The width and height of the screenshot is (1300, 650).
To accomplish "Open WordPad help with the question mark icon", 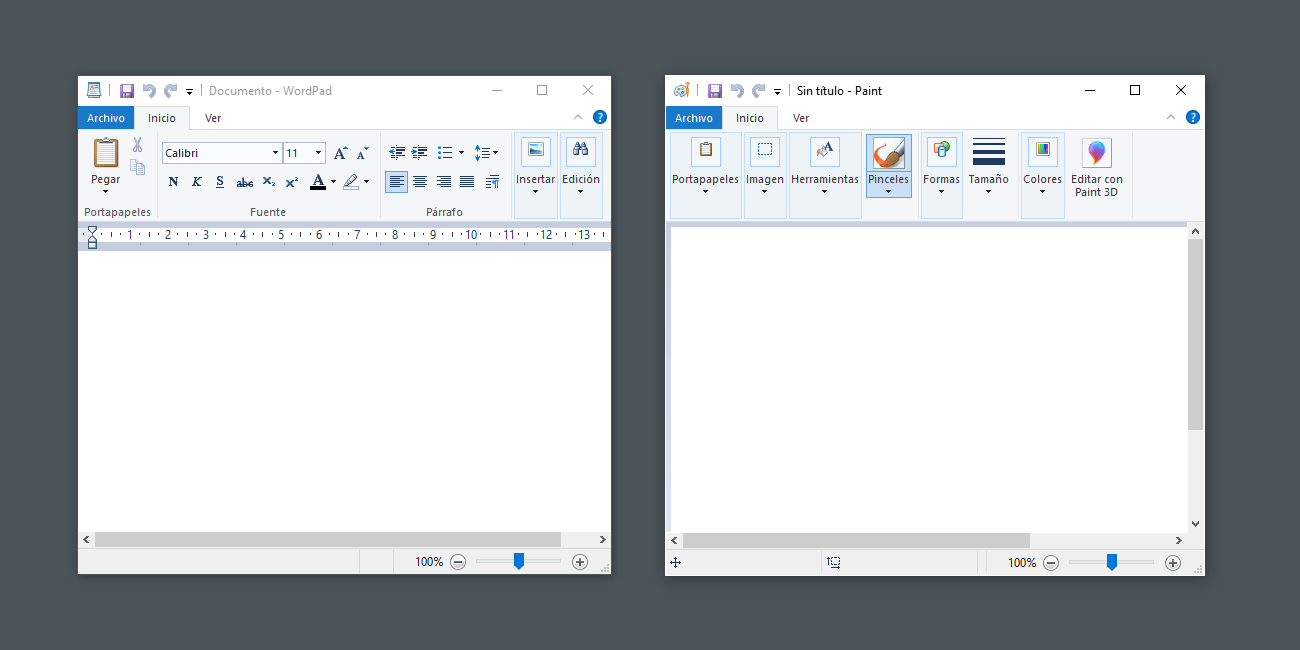I will click(x=600, y=117).
